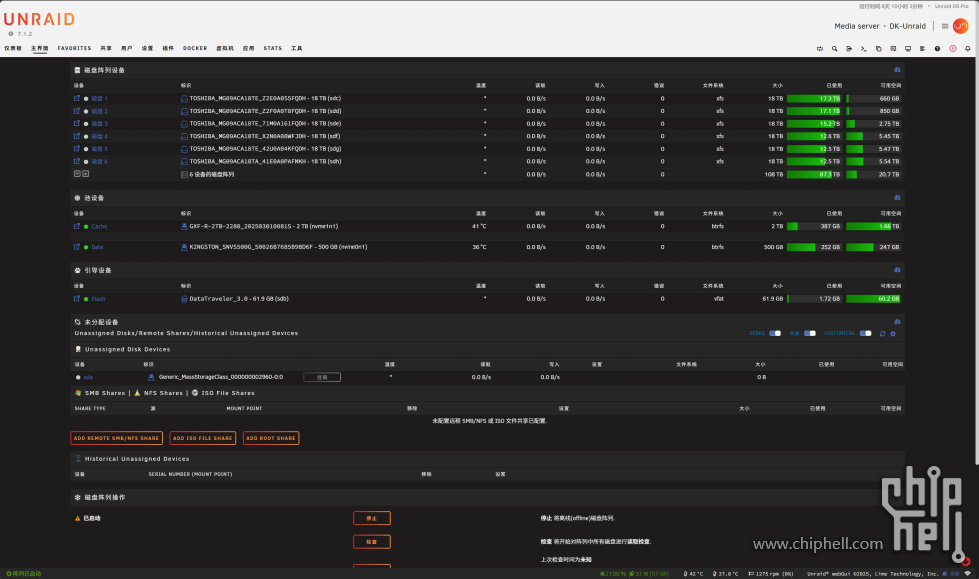Image resolution: width=979 pixels, height=579 pixels.
Task: Open the STATS menu
Action: 272,48
